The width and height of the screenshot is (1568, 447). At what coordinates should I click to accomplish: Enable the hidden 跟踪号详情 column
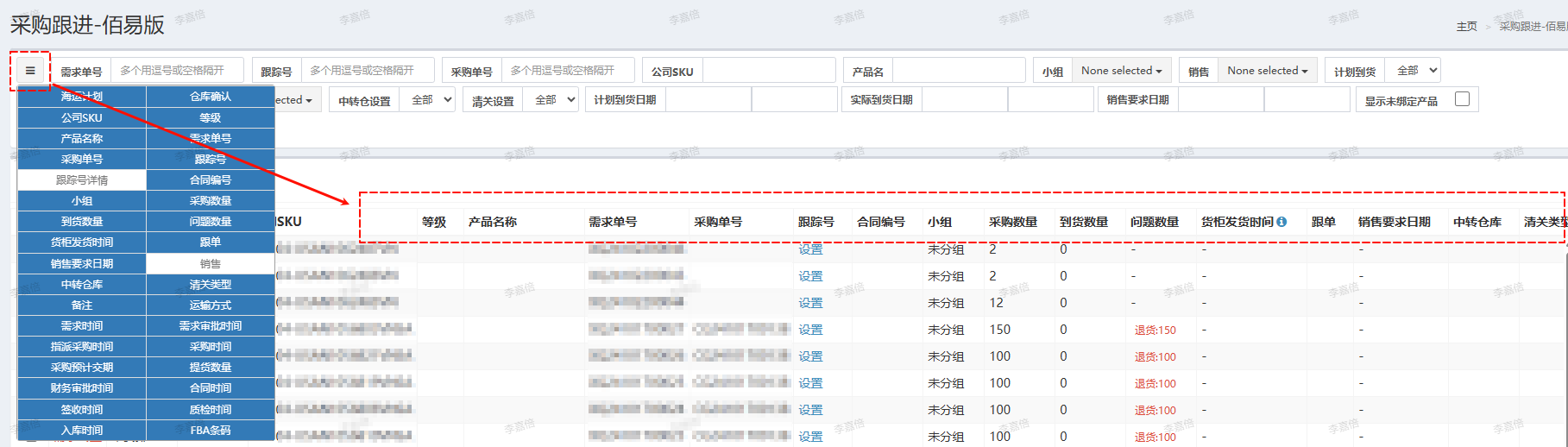tap(82, 180)
